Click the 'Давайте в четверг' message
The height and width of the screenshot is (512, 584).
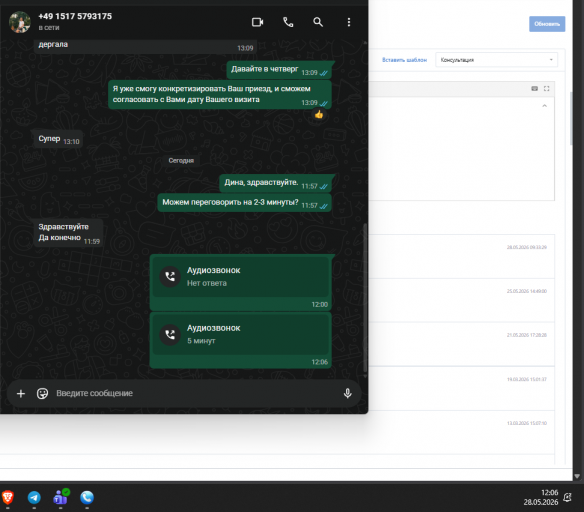tap(279, 70)
